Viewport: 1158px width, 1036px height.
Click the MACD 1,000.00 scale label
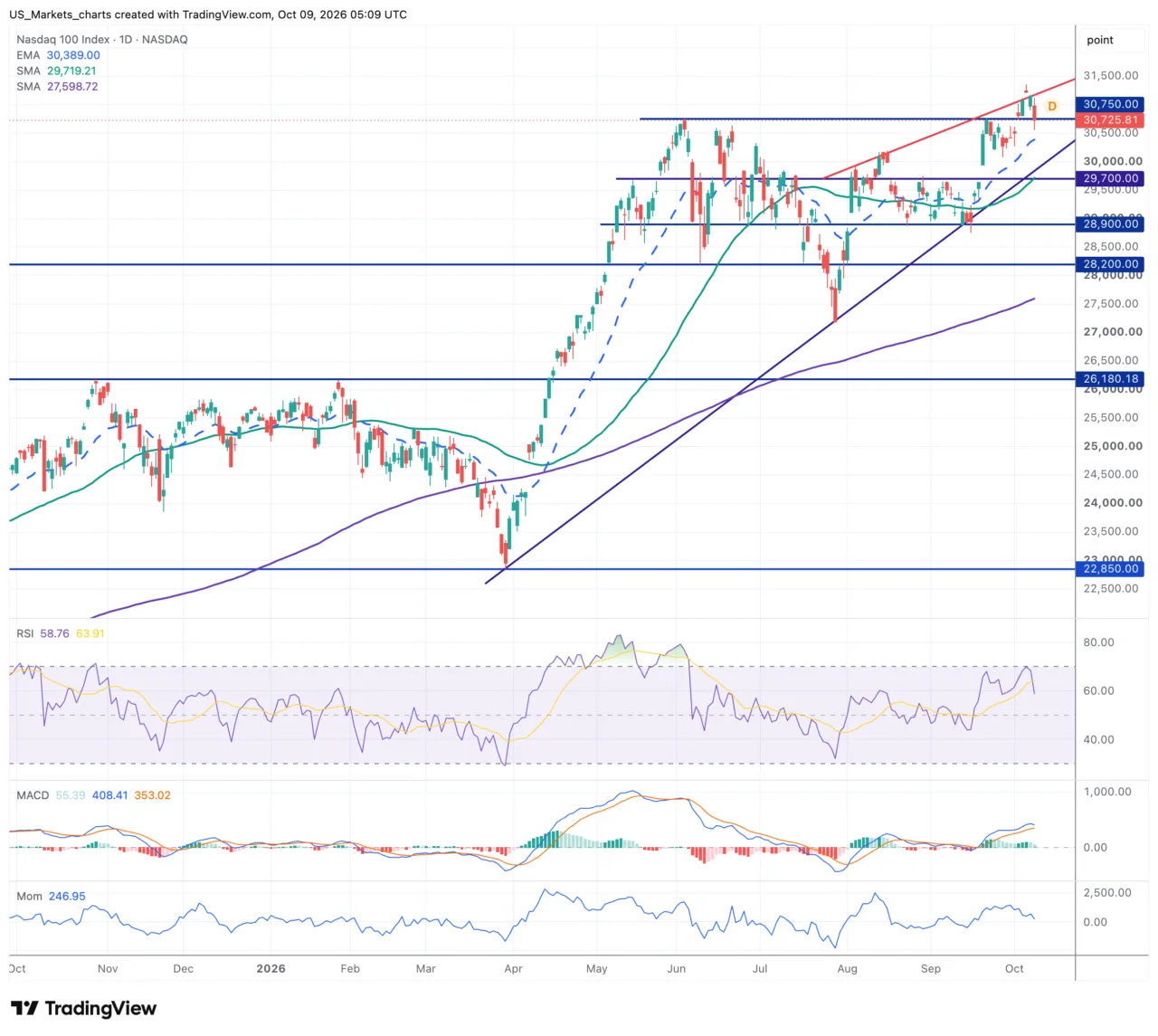(1107, 792)
